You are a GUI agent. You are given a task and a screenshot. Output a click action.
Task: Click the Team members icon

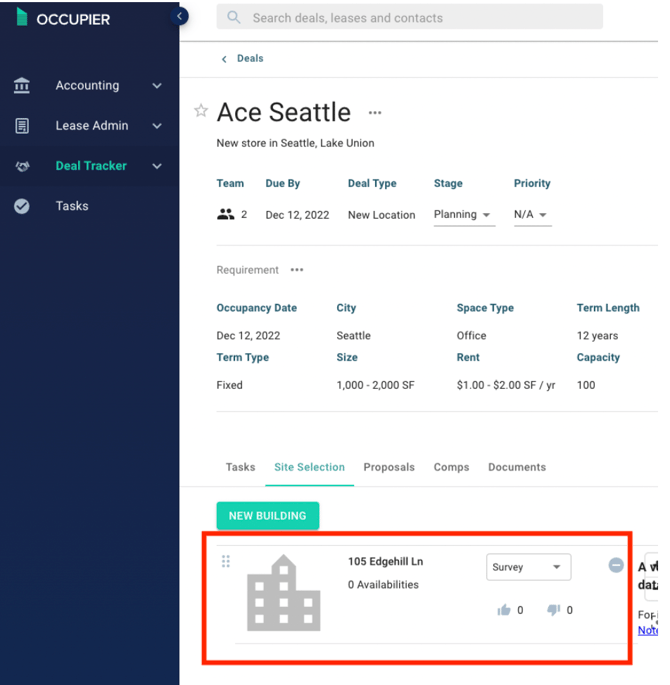click(226, 214)
